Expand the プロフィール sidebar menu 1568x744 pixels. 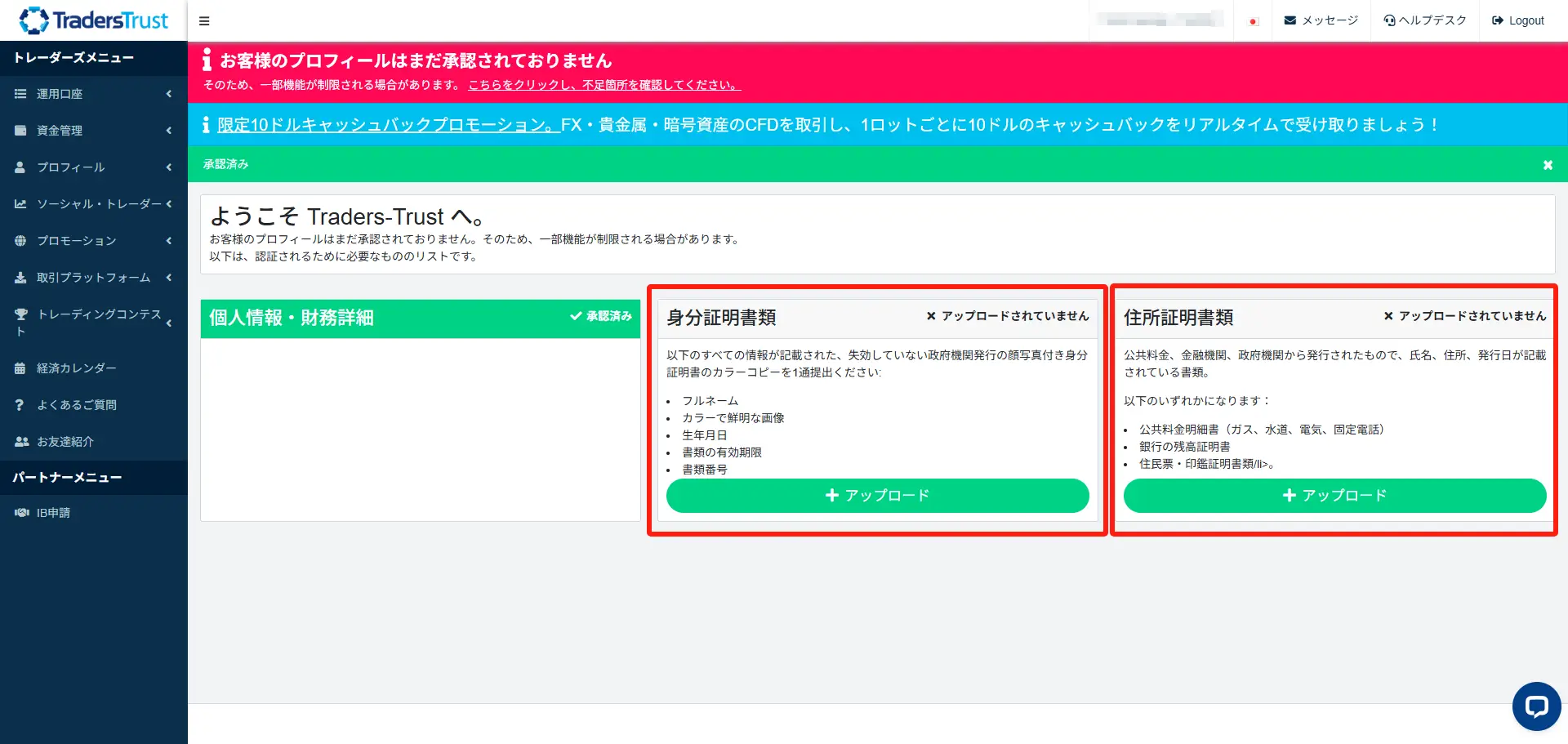point(93,167)
